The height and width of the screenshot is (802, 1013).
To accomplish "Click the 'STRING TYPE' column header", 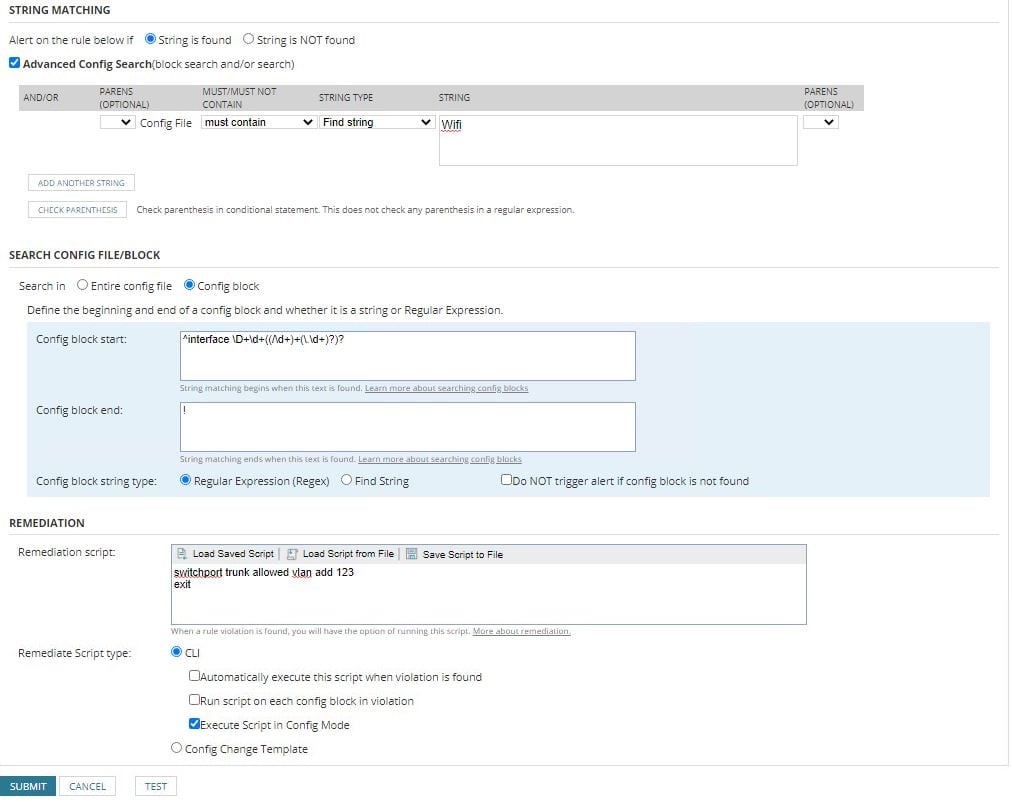I will 346,98.
